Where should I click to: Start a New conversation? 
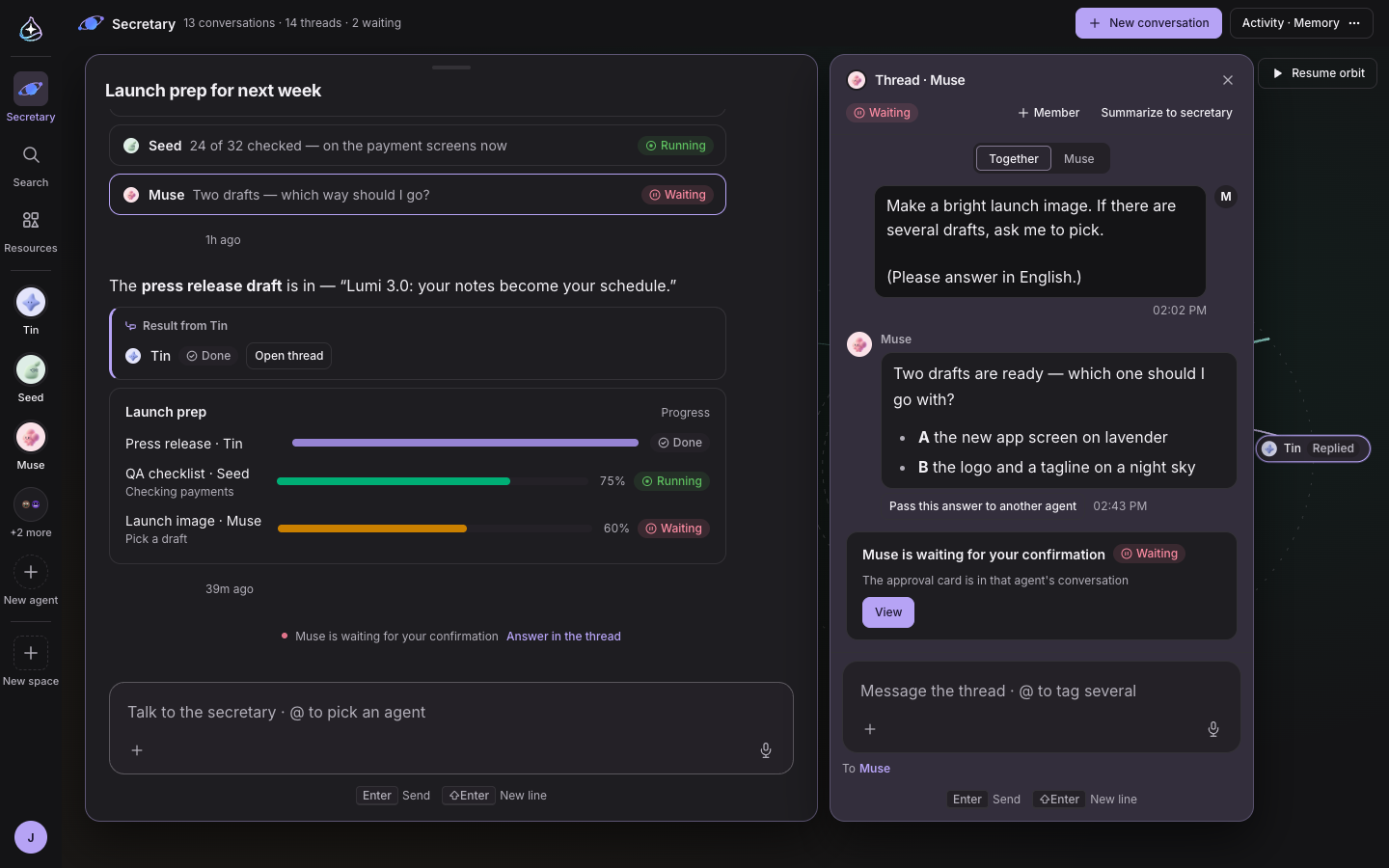1149,23
